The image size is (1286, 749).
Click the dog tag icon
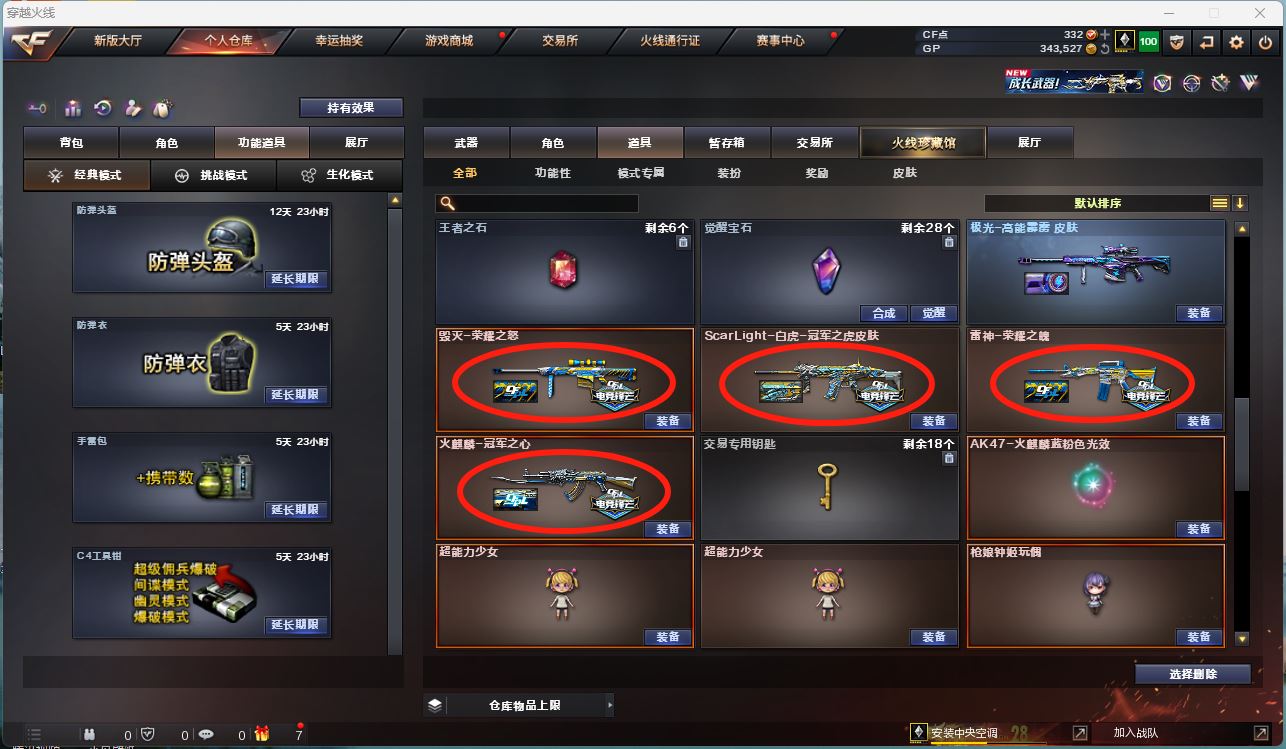pos(161,108)
